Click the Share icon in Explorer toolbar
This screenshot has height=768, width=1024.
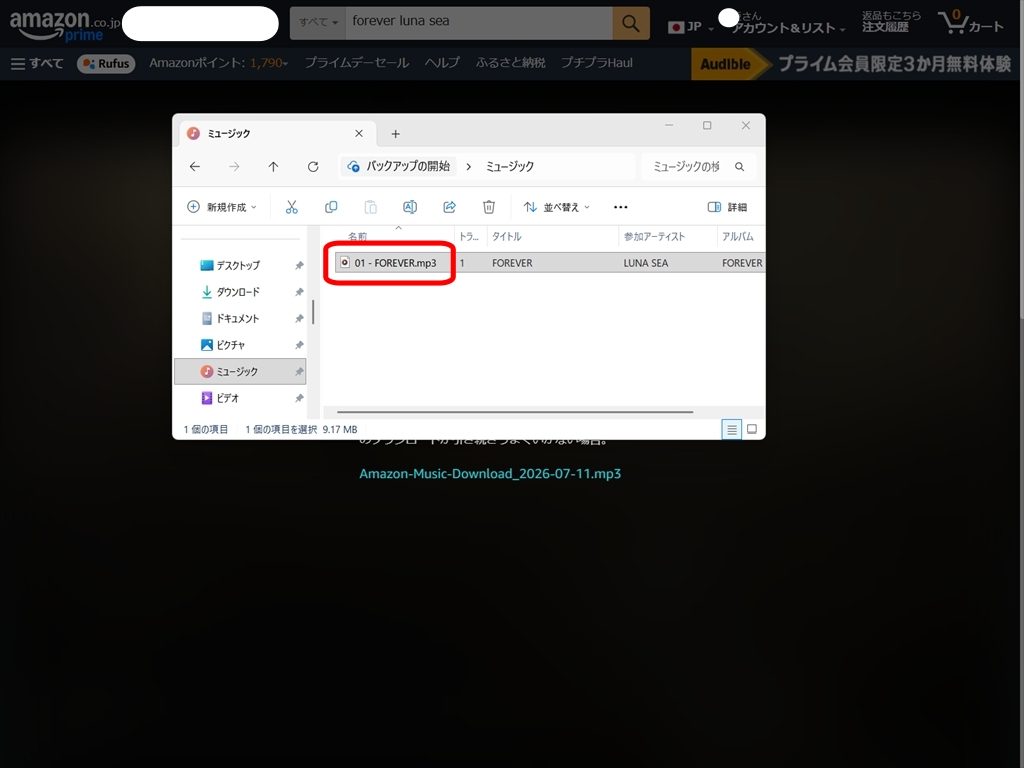[449, 207]
